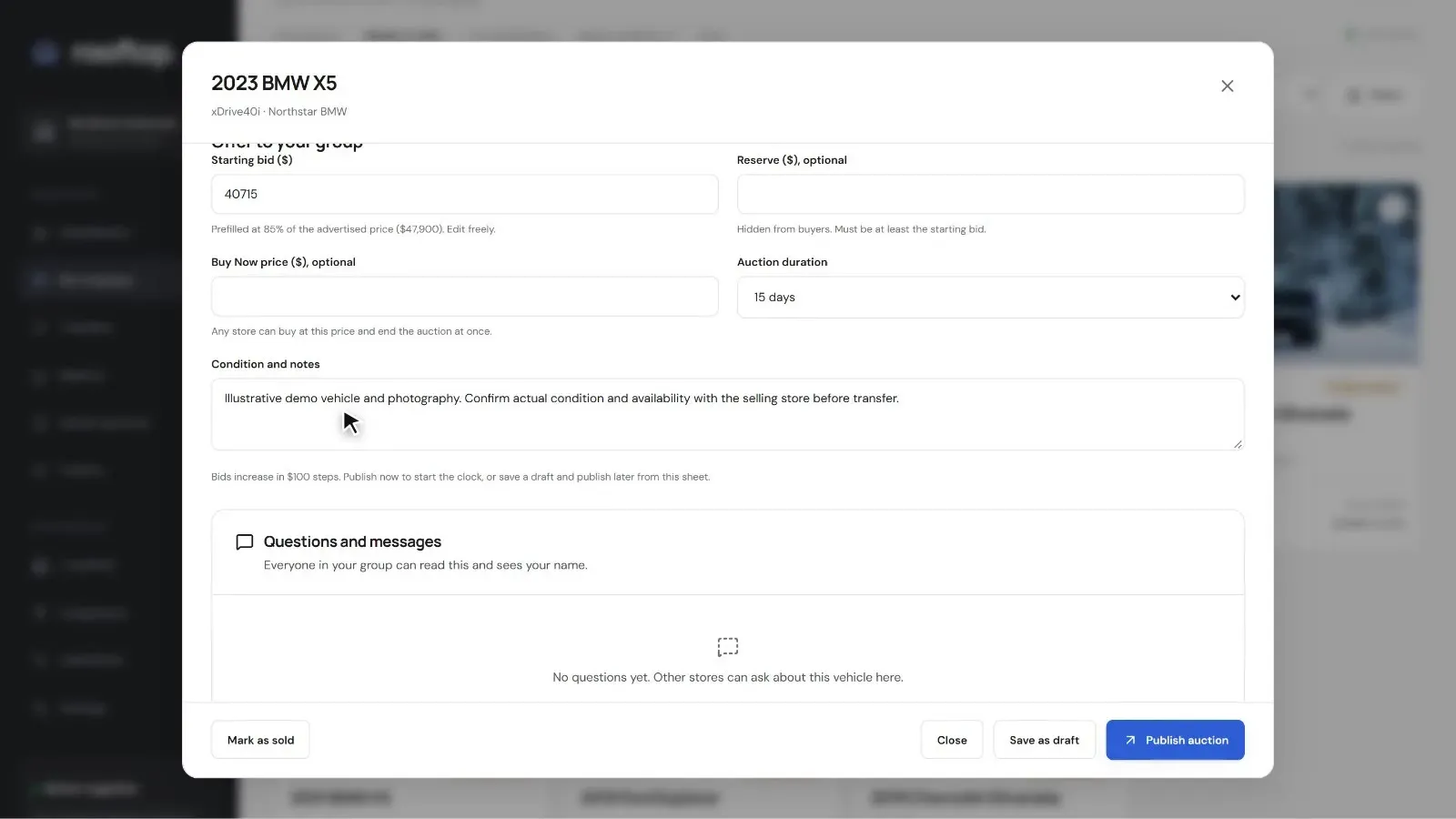Screen dimensions: 1456x819
Task: Close the 2023 BMW X5 dialog
Action: coord(1227,86)
